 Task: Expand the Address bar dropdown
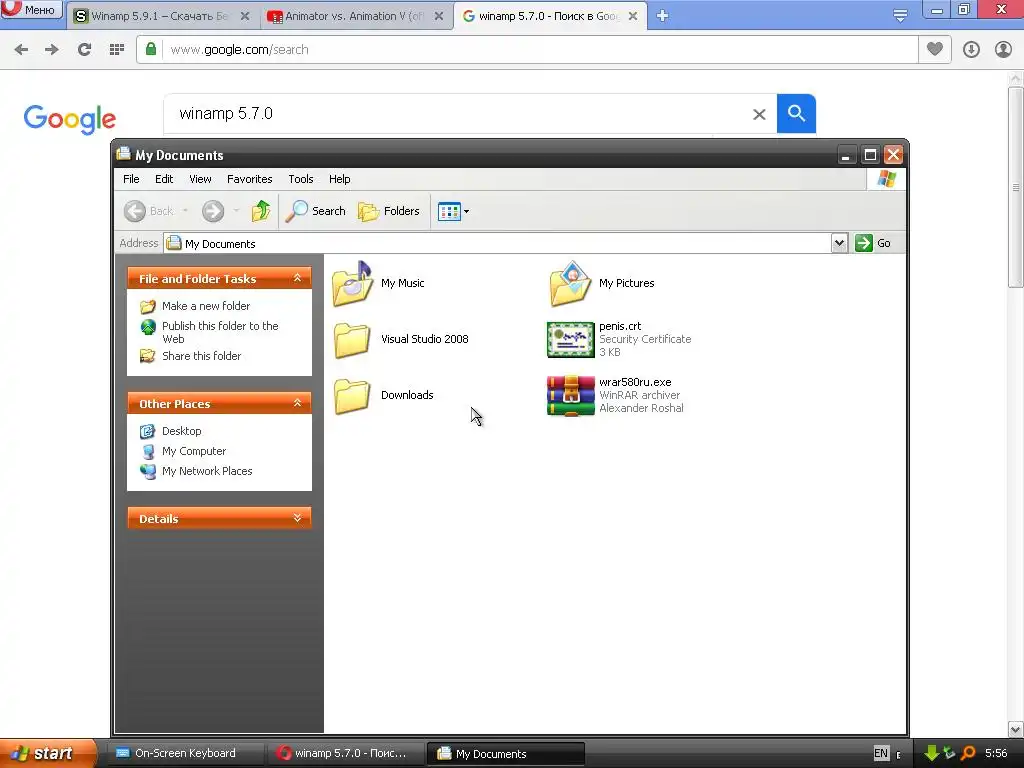click(x=839, y=243)
